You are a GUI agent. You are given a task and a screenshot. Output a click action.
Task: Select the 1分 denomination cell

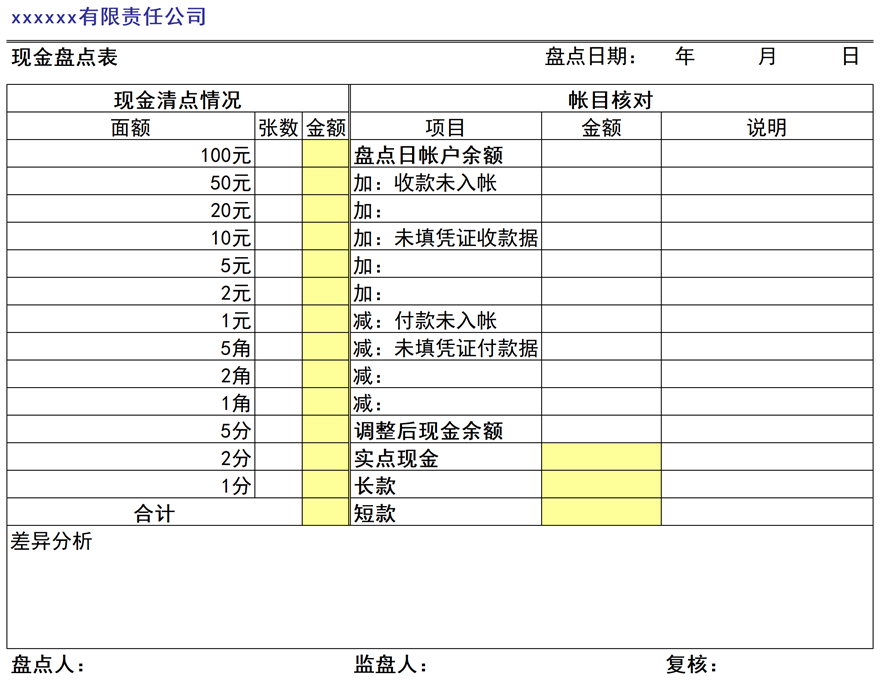(x=131, y=484)
